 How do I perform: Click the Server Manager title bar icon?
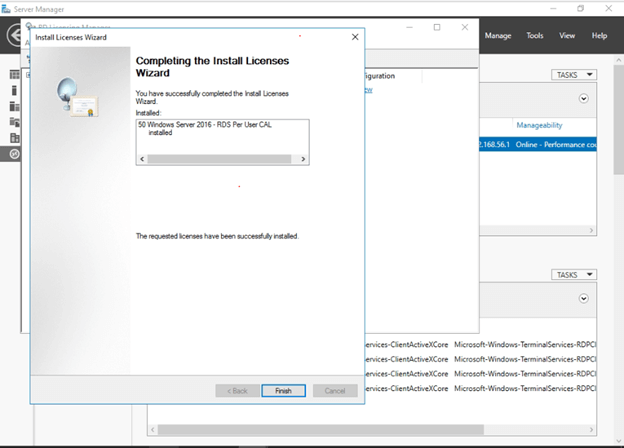[8, 8]
